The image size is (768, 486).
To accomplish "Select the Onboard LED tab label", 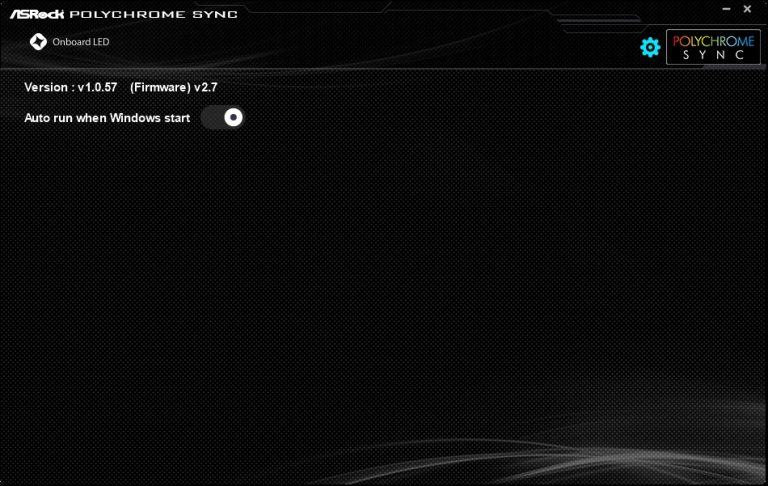I will pos(81,42).
